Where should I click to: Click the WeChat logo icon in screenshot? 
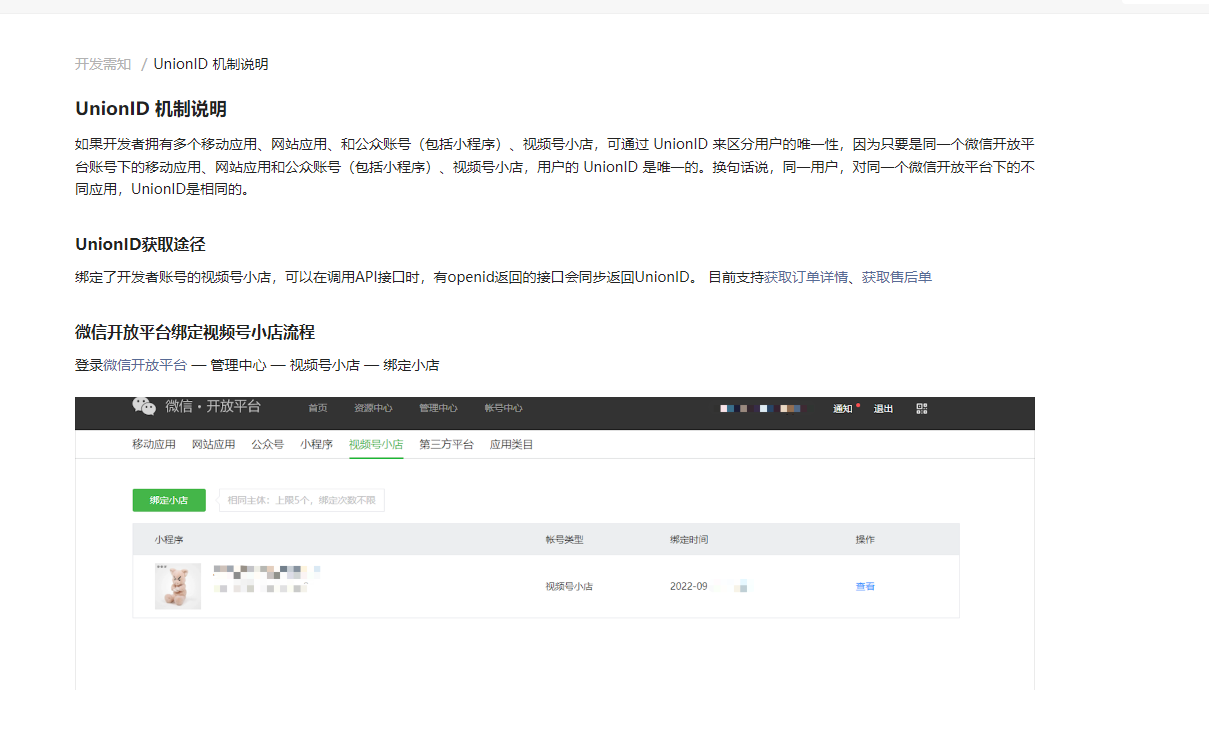click(x=144, y=406)
